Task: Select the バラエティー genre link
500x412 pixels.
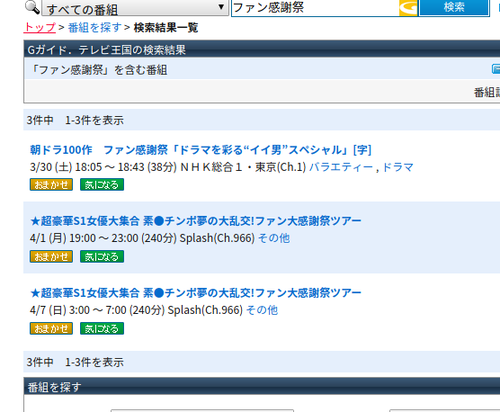Action: (x=341, y=167)
